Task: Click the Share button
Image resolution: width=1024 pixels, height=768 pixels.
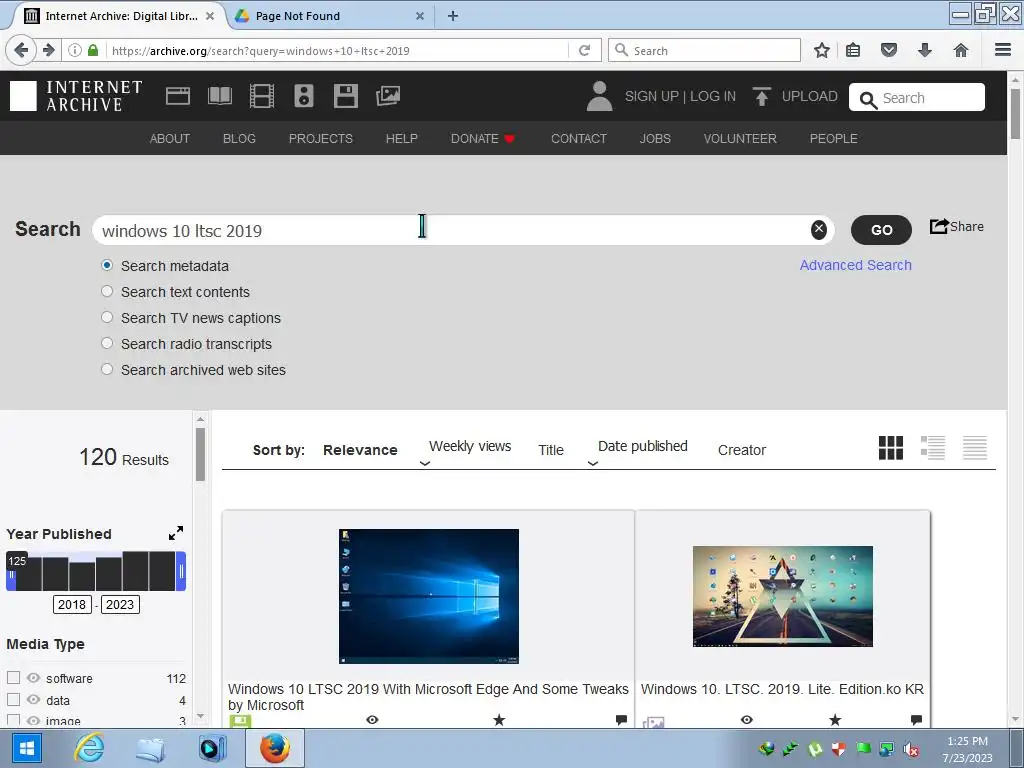Action: coord(956,226)
